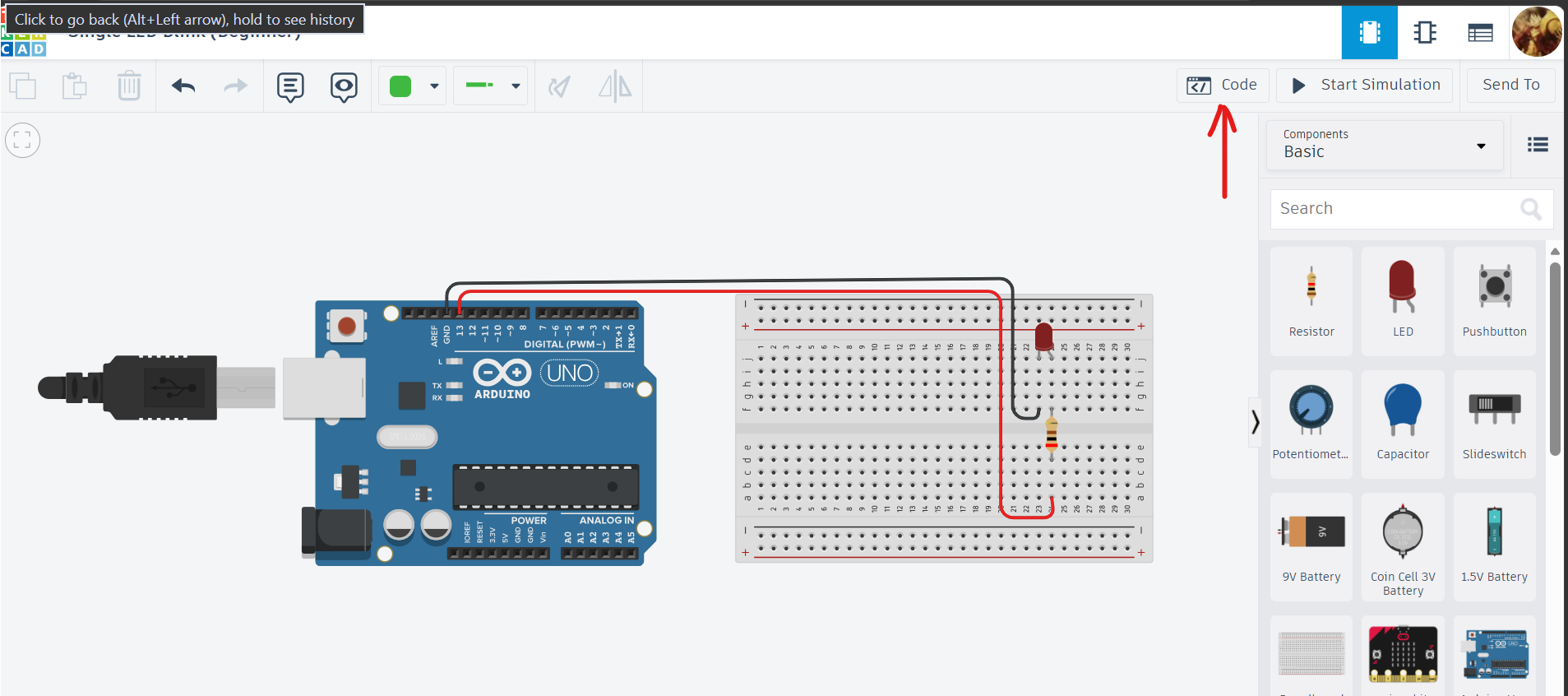The image size is (1568, 696).
Task: Click the components panel scroll-up arrow
Action: (1555, 251)
